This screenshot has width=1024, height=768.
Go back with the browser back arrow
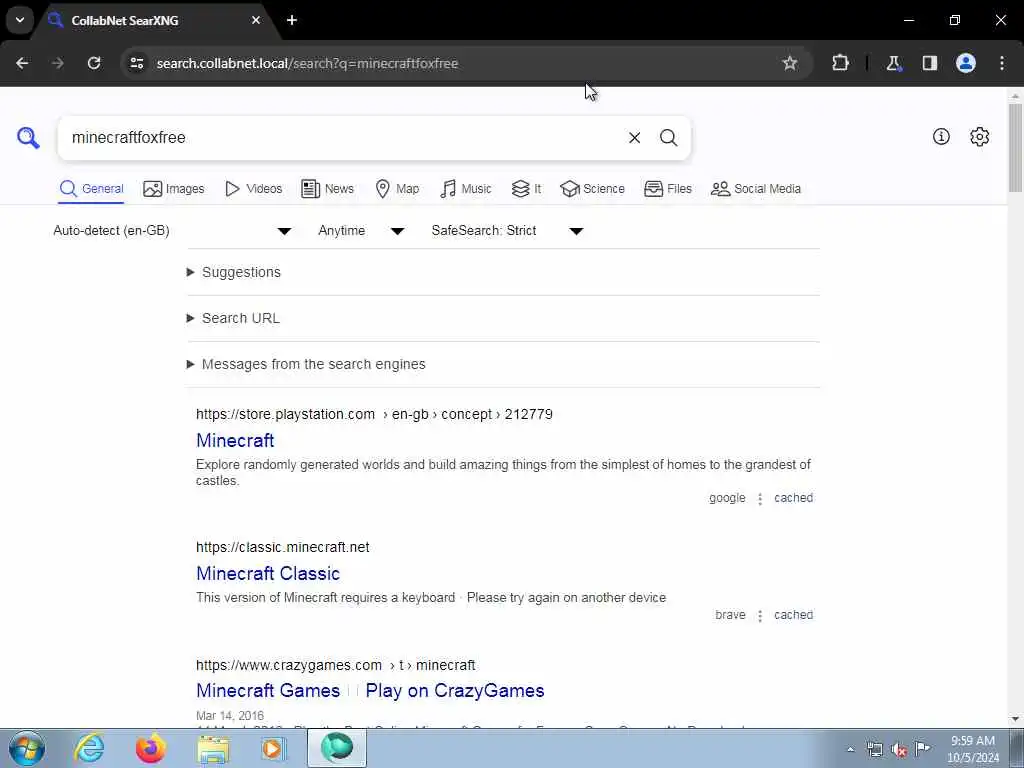[x=22, y=63]
